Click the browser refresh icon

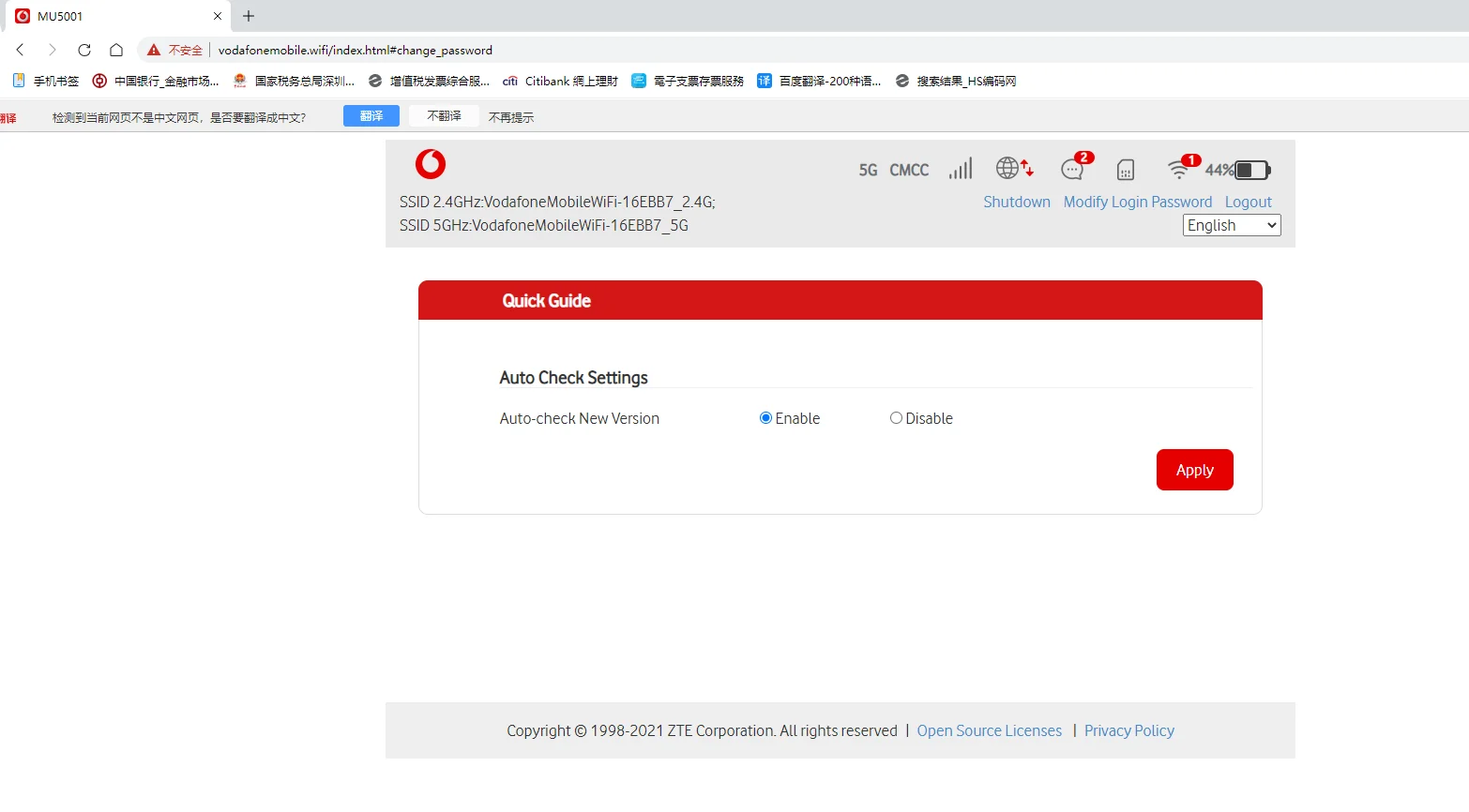pyautogui.click(x=83, y=50)
